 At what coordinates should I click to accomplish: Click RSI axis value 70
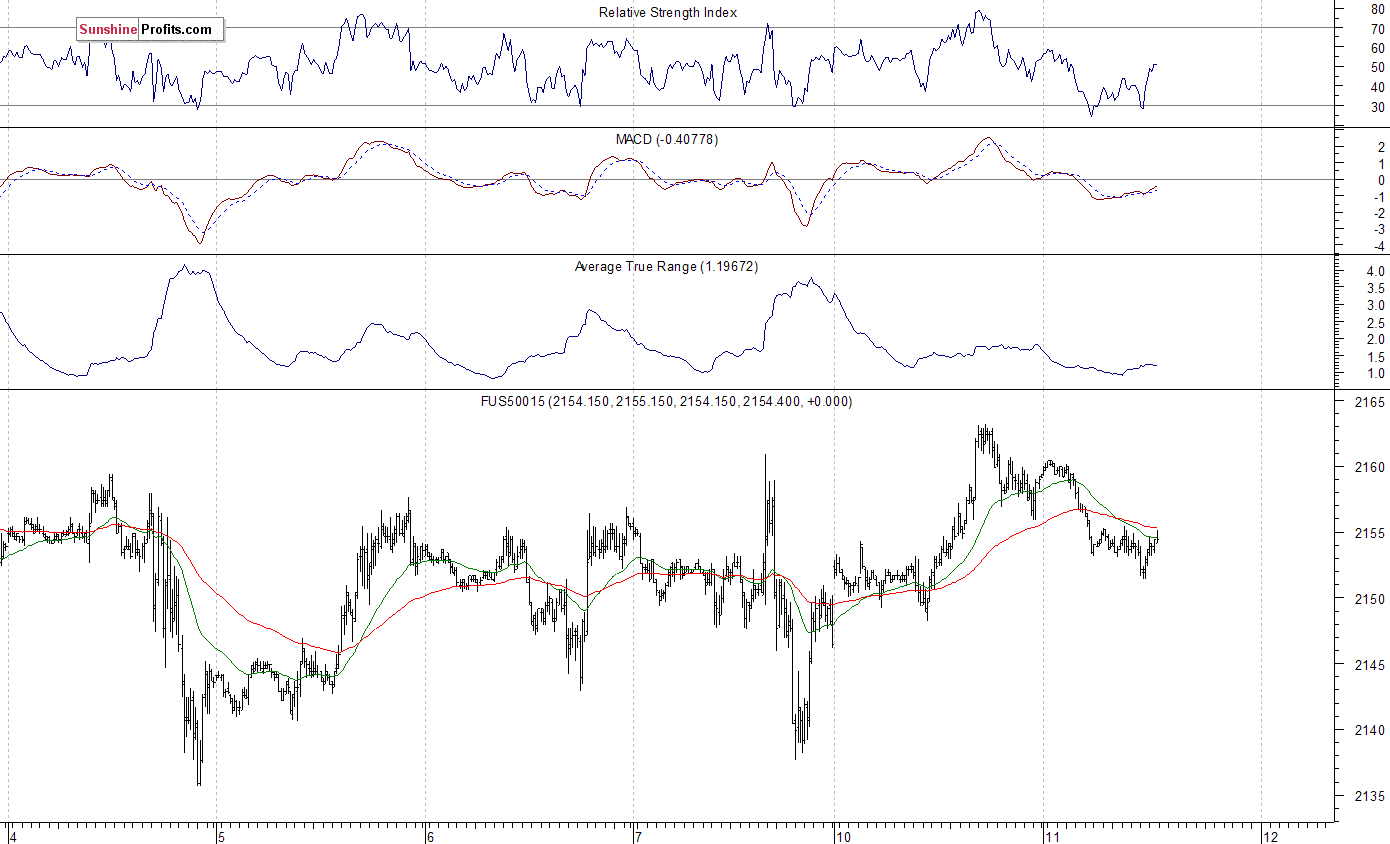(1377, 28)
